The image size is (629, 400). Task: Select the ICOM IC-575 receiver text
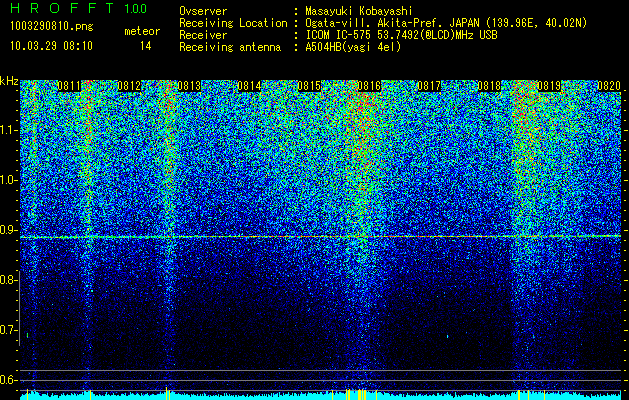pyautogui.click(x=401, y=35)
